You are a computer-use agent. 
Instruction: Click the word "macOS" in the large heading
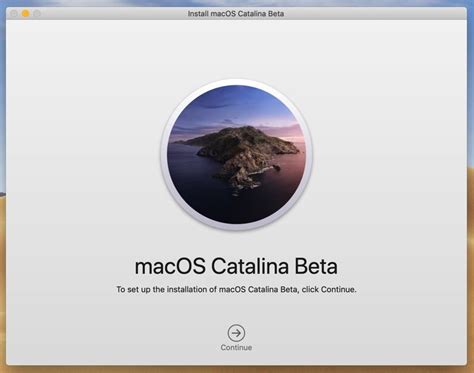(170, 266)
